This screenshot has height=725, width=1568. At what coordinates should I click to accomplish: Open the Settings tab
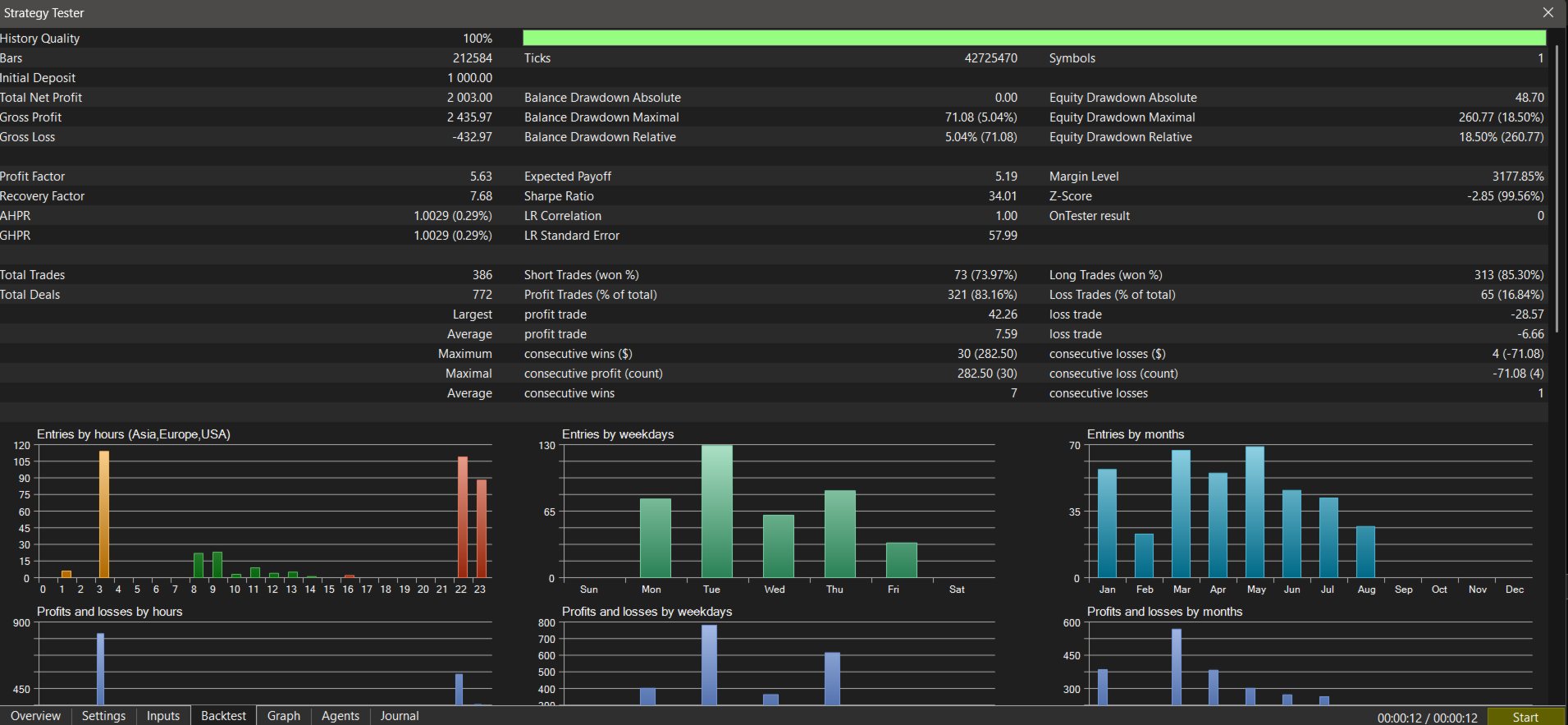click(103, 716)
